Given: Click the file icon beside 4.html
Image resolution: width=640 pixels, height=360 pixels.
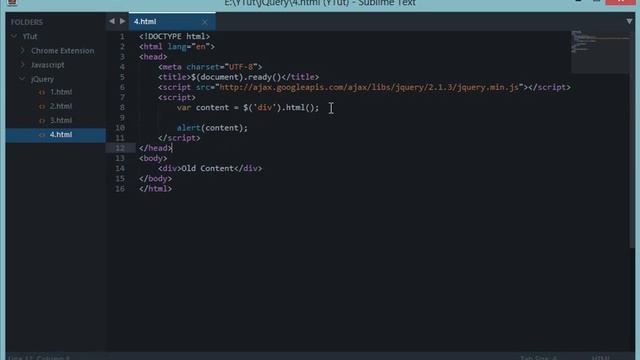Looking at the screenshot, I should click(x=42, y=135).
